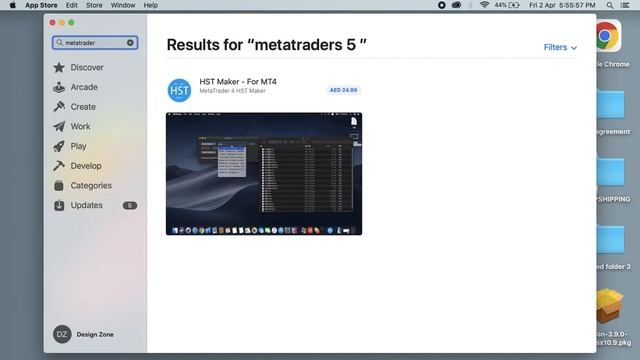Screen dimensions: 640x360
Task: Click the search magnifier in sidebar field
Action: pyautogui.click(x=60, y=42)
